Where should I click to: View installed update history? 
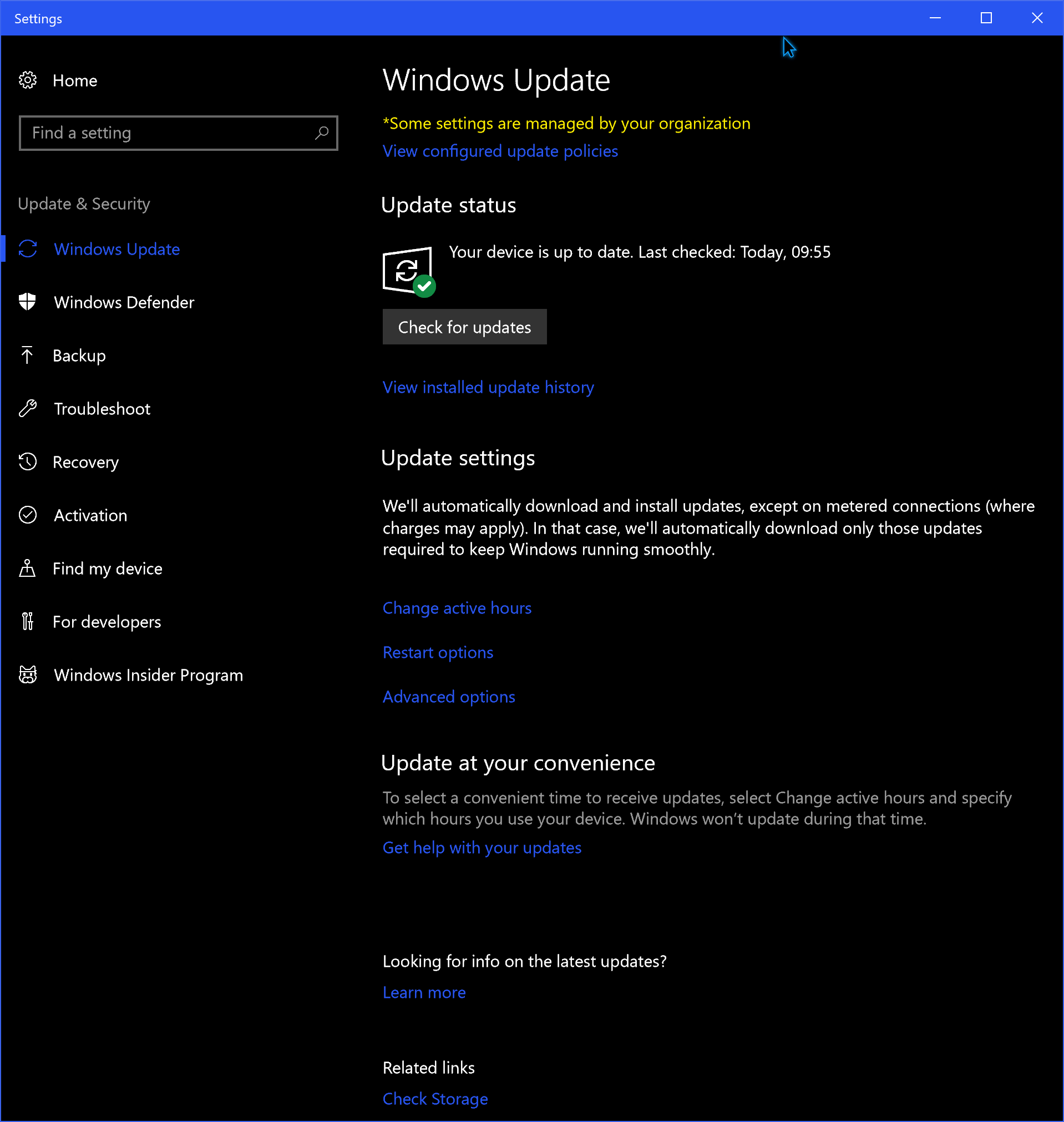coord(488,387)
